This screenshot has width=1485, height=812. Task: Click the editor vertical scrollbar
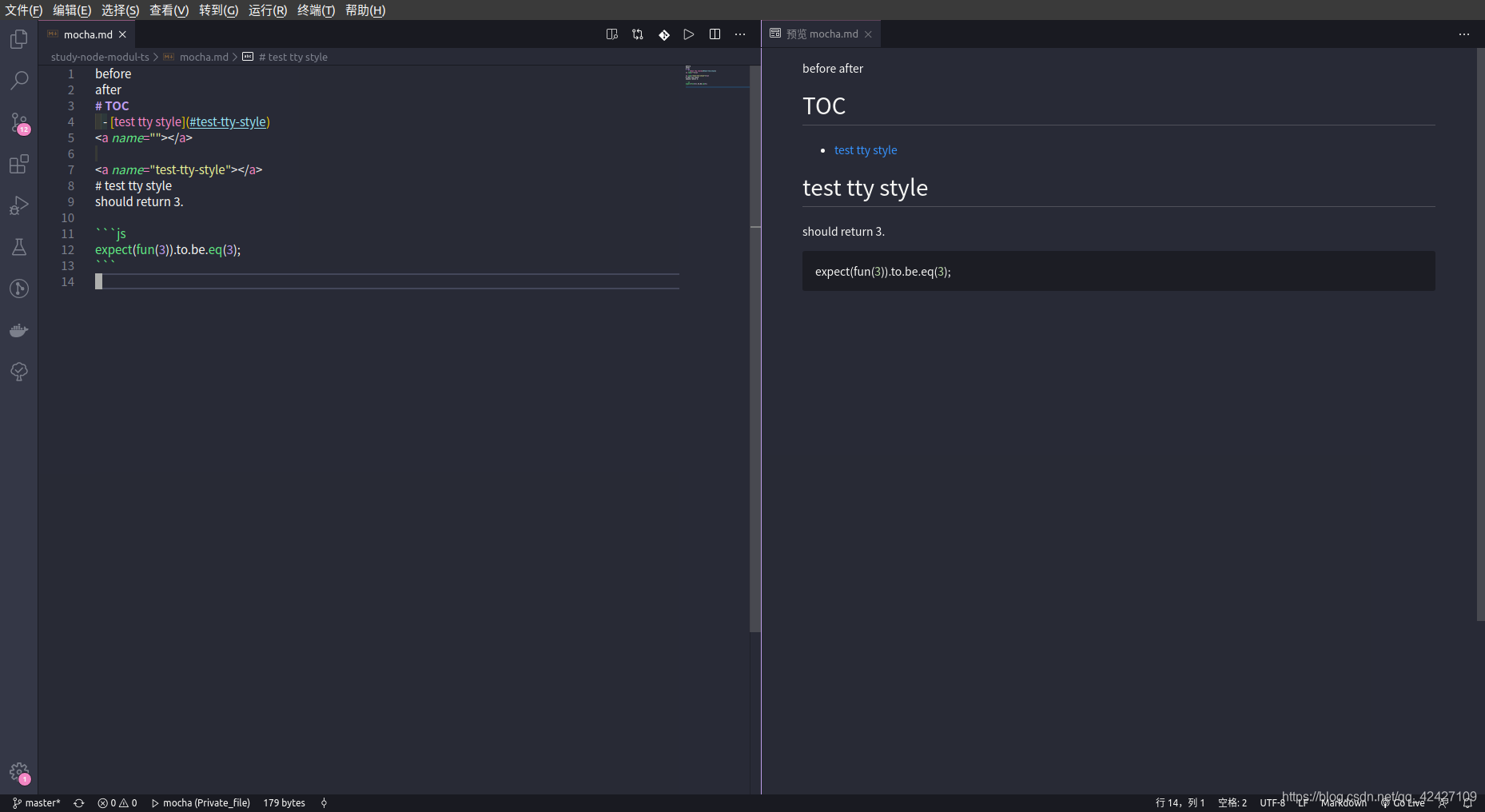pos(755,348)
